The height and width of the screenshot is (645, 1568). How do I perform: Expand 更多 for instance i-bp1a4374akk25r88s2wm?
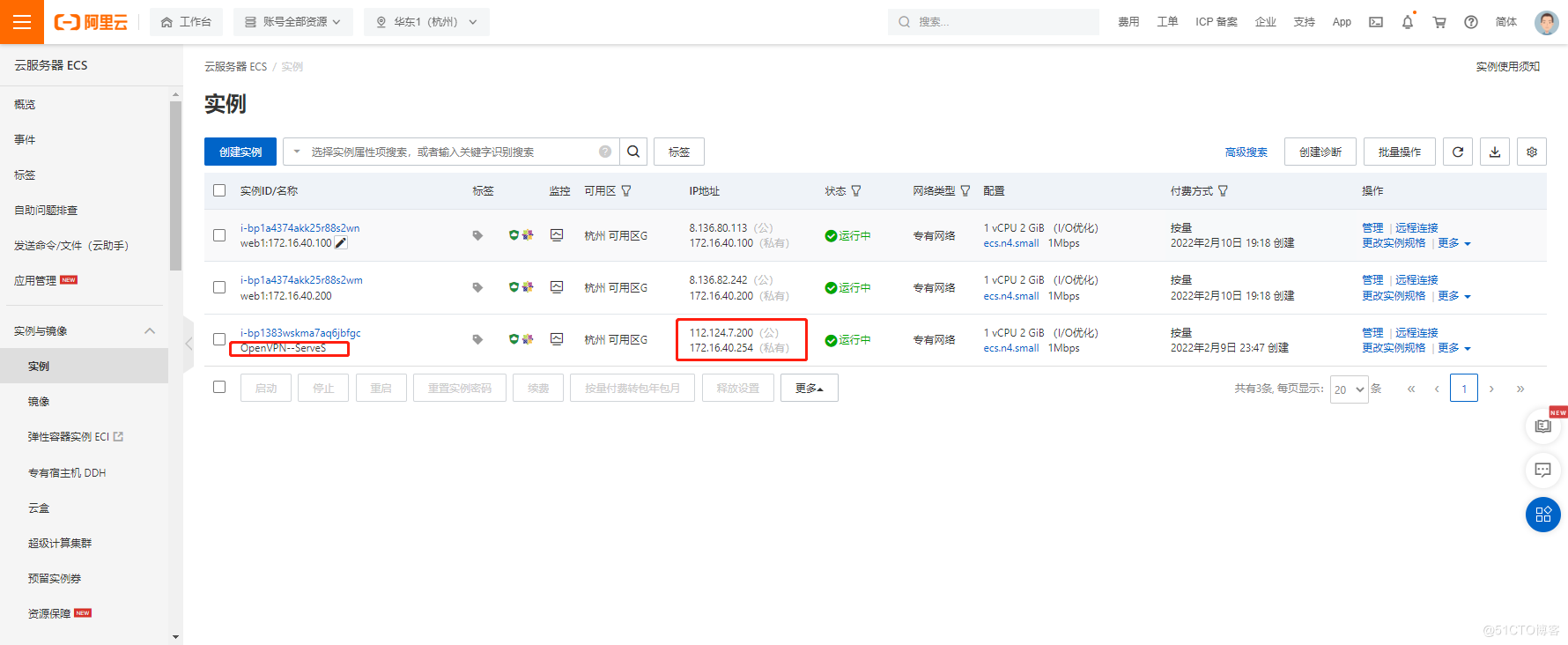[x=1454, y=296]
